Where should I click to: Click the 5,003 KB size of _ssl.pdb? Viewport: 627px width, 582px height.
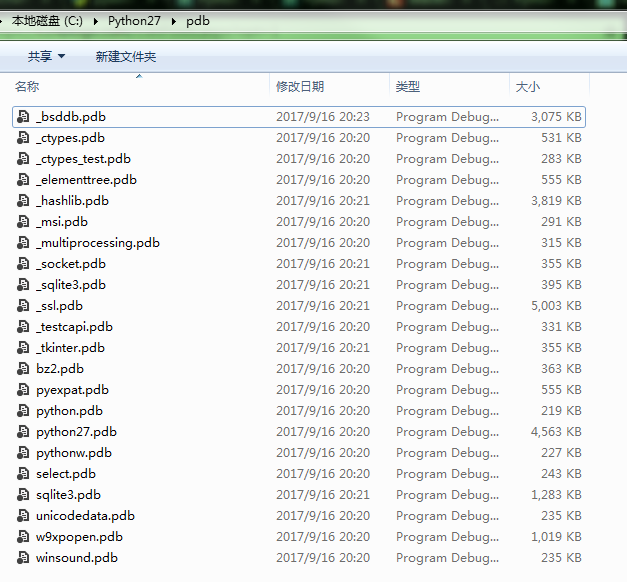click(556, 306)
